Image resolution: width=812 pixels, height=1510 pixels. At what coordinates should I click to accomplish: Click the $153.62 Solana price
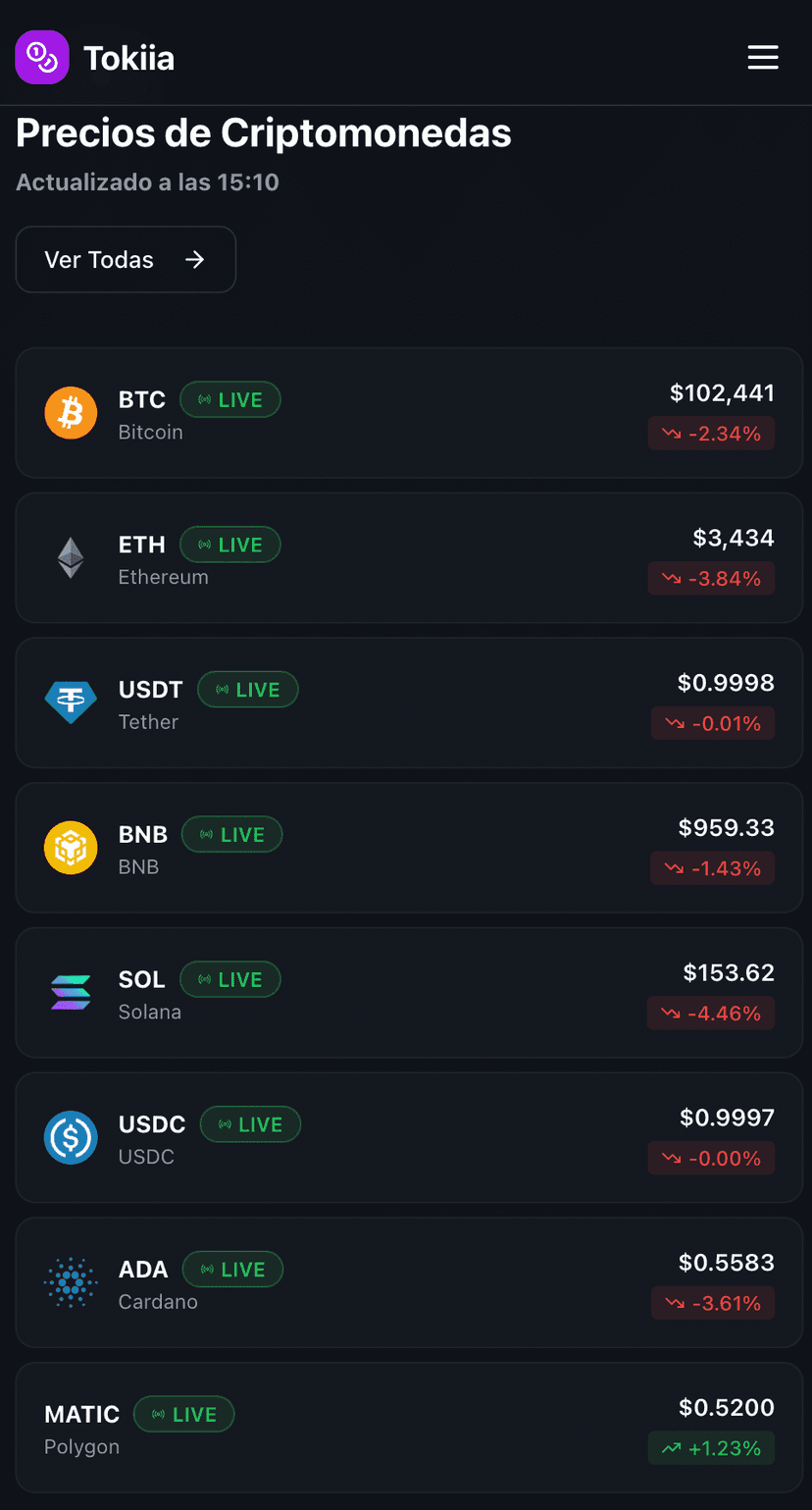pos(729,973)
